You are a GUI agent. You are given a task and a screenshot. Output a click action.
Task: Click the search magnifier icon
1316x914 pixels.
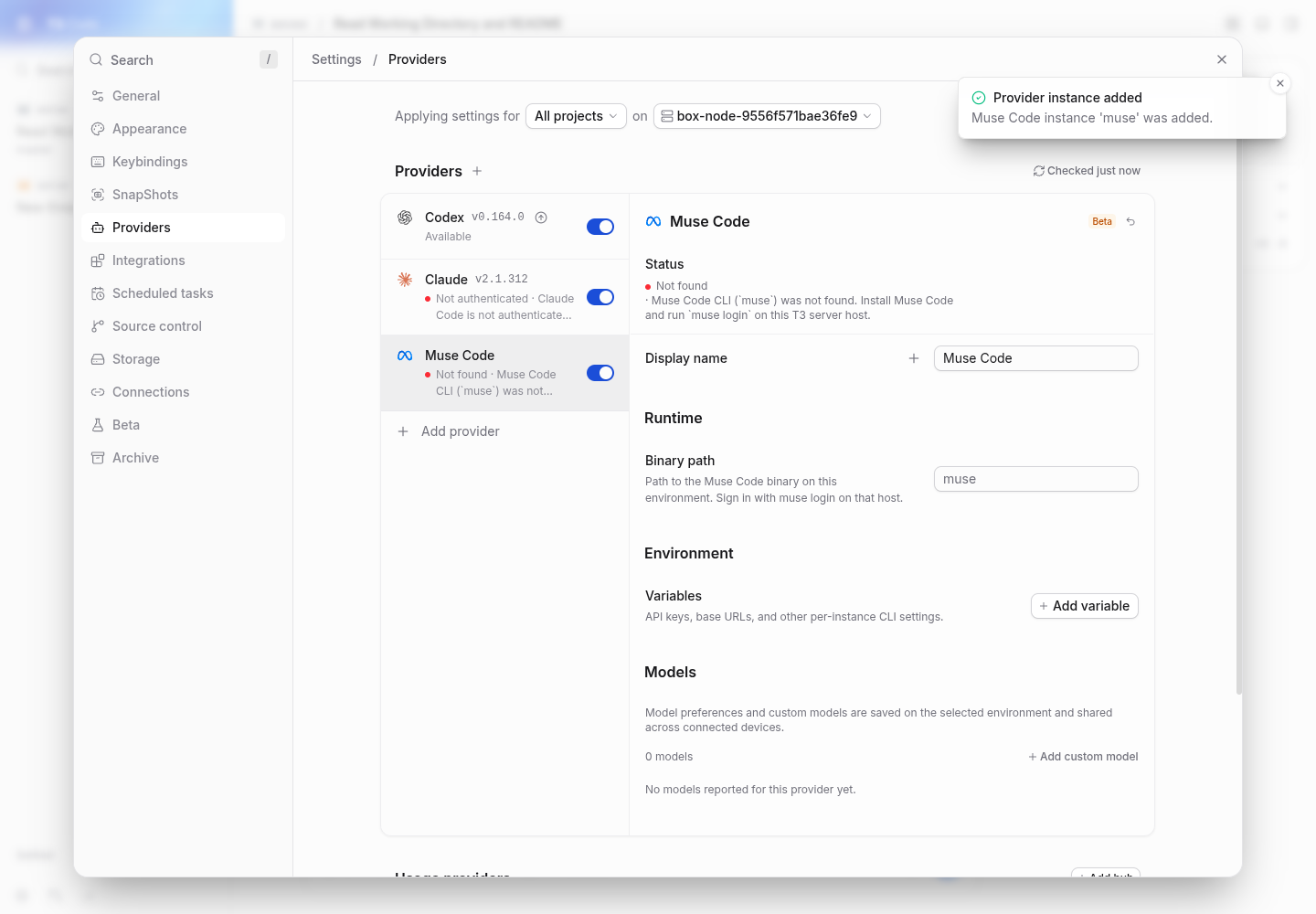coord(96,59)
